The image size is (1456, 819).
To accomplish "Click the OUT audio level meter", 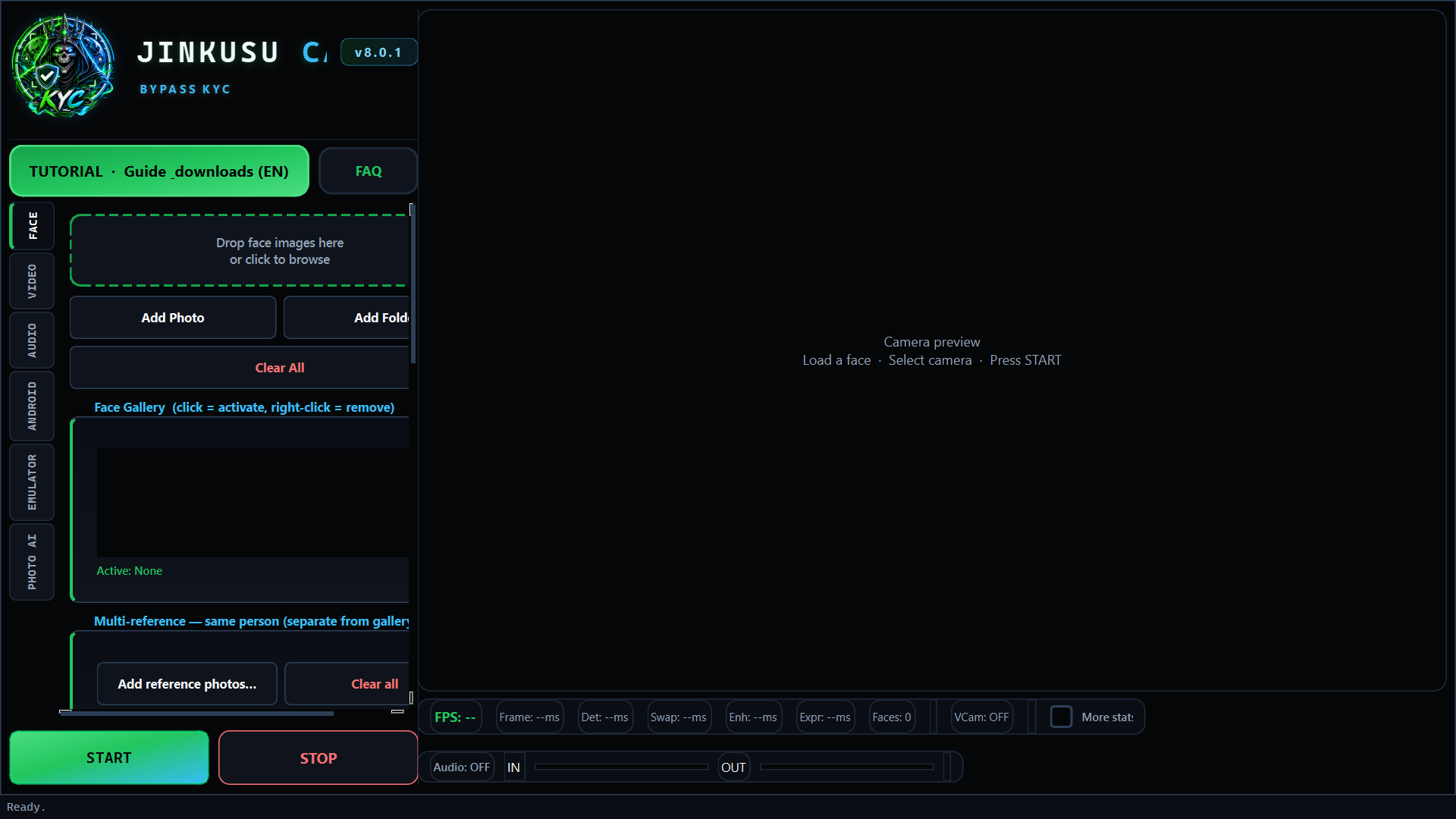I will (846, 767).
